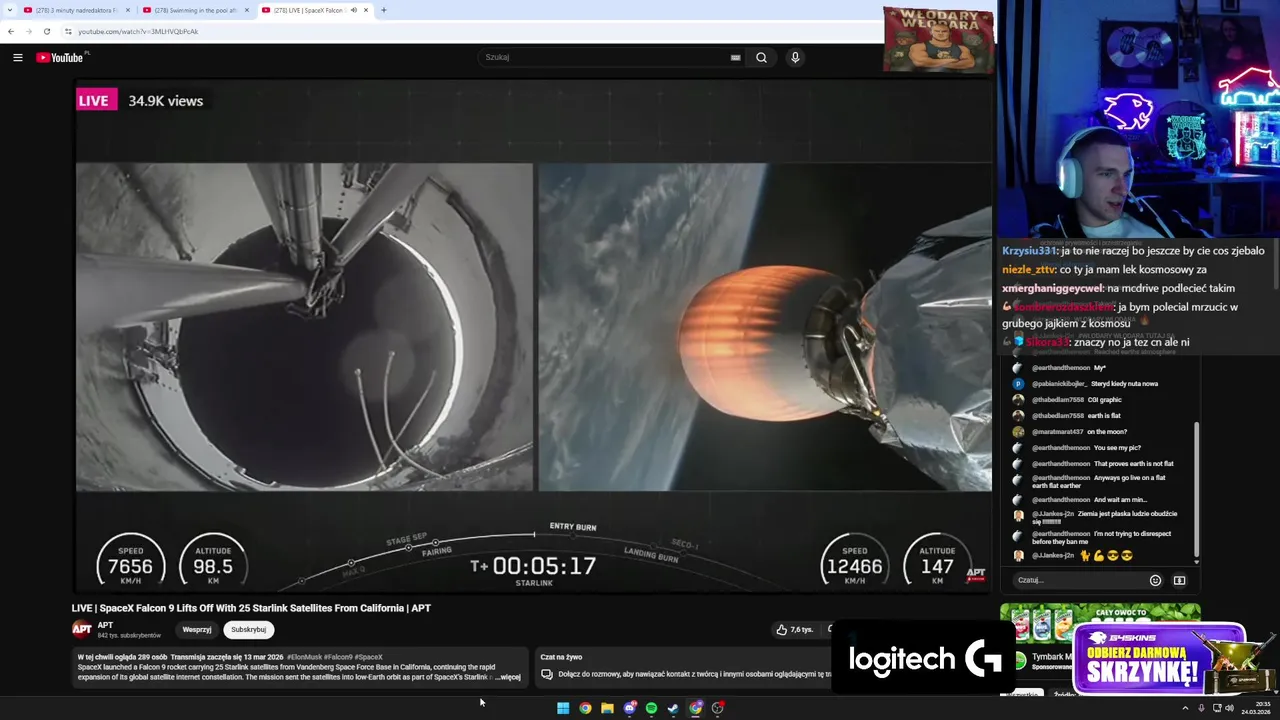This screenshot has width=1280, height=720.
Task: Open the APT channel avatar
Action: point(82,629)
